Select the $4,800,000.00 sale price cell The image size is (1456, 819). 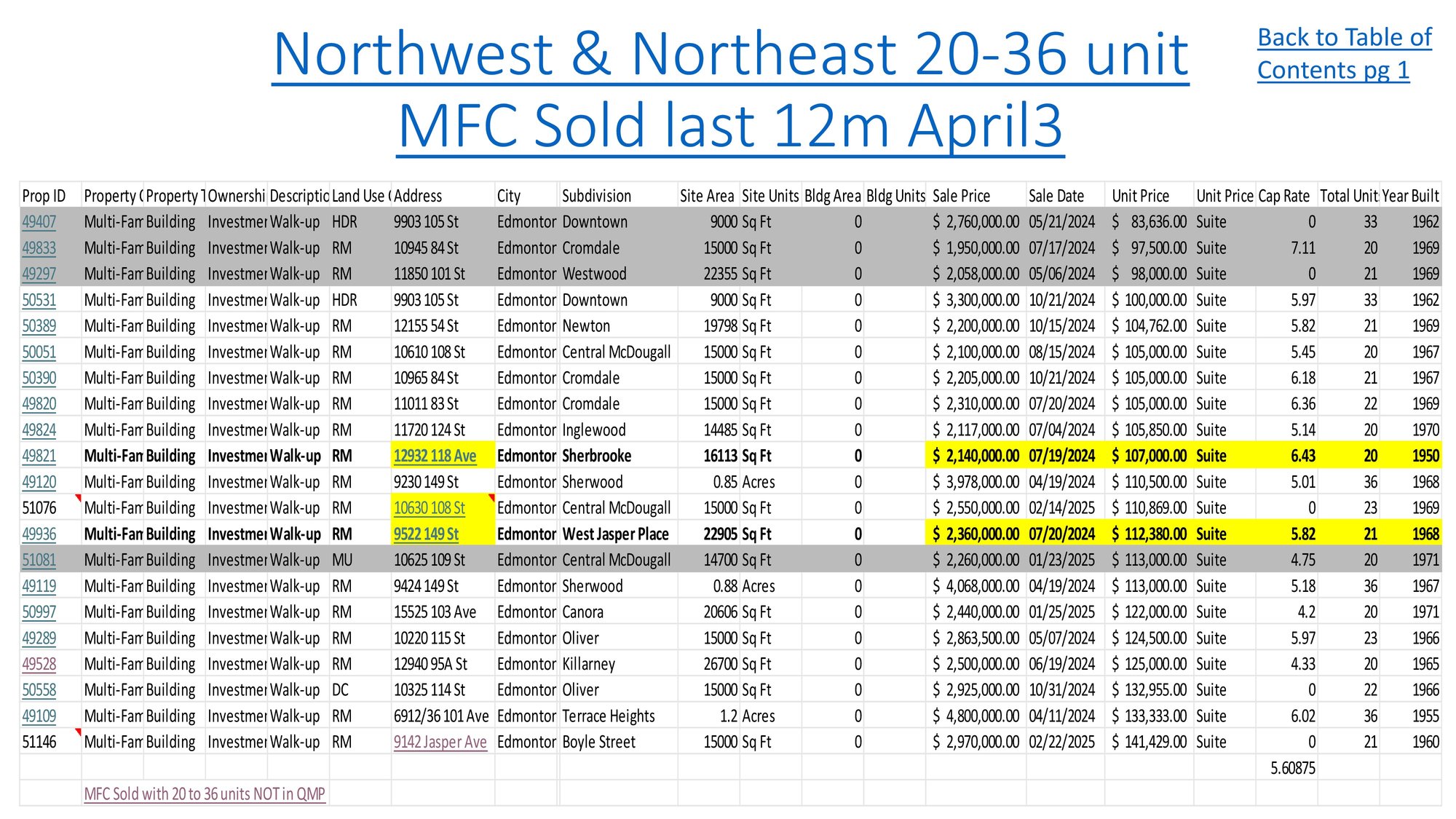pos(976,716)
